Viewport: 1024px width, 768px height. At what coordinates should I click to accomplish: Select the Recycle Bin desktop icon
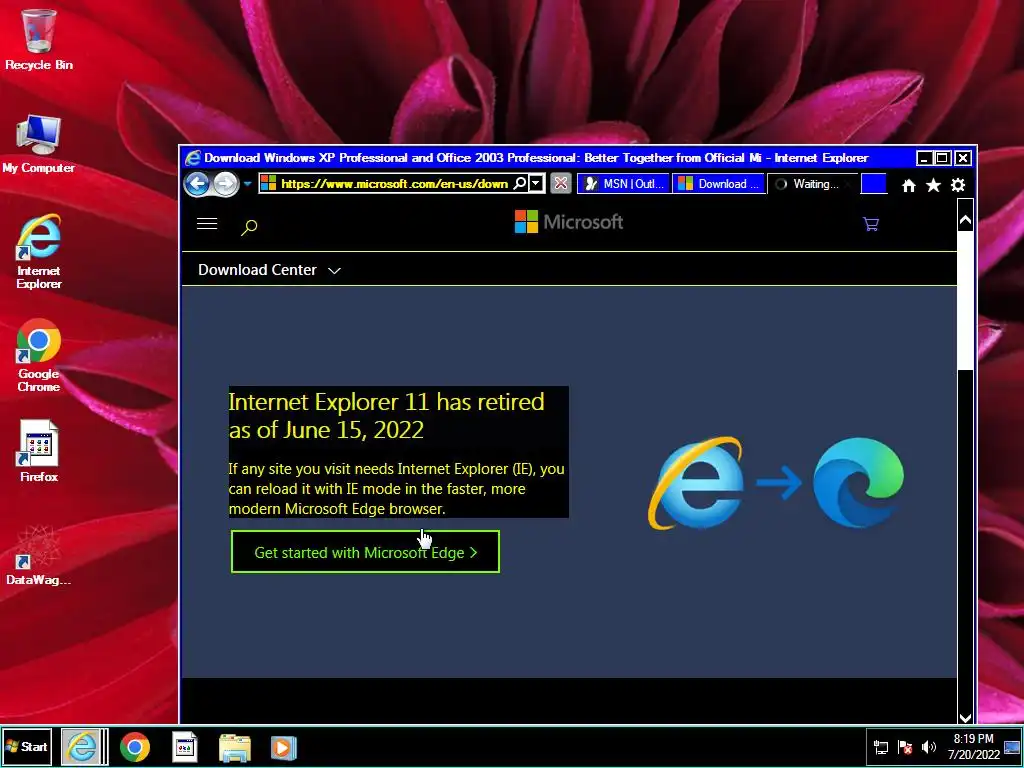click(39, 39)
